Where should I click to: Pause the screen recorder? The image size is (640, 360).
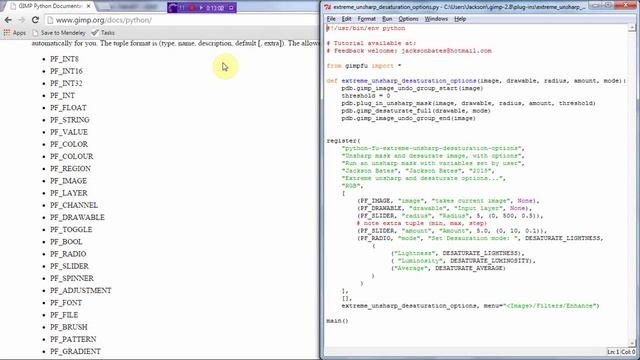(x=182, y=7)
